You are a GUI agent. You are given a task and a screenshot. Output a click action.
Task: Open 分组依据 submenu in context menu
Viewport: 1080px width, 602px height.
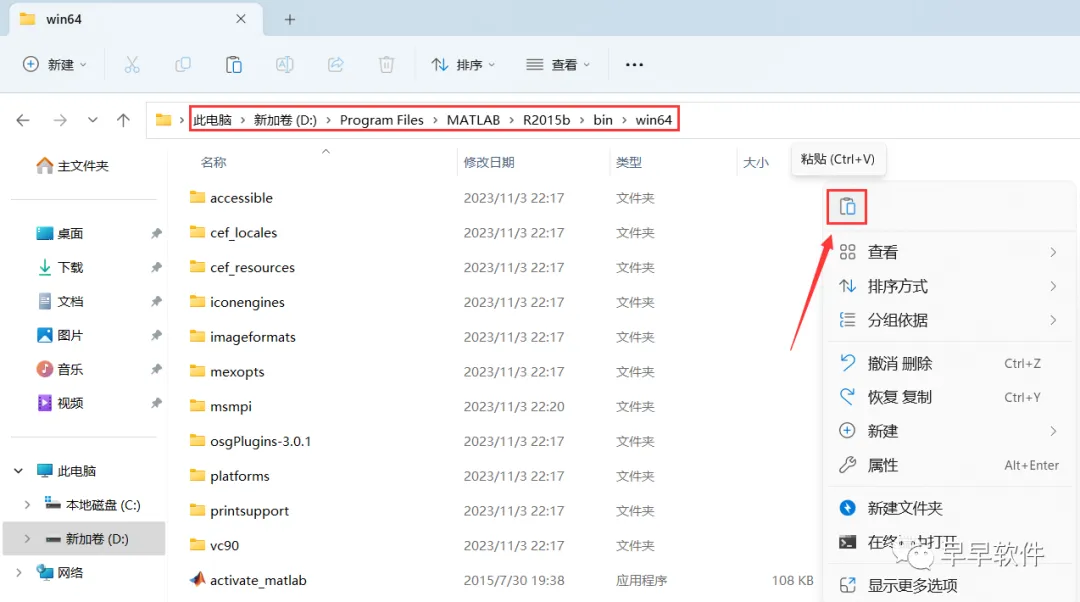[949, 320]
